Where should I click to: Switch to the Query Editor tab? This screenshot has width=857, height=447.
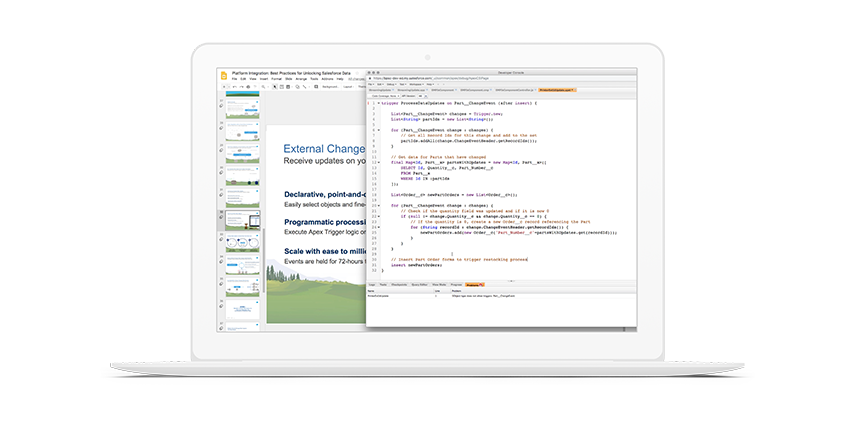(x=419, y=285)
